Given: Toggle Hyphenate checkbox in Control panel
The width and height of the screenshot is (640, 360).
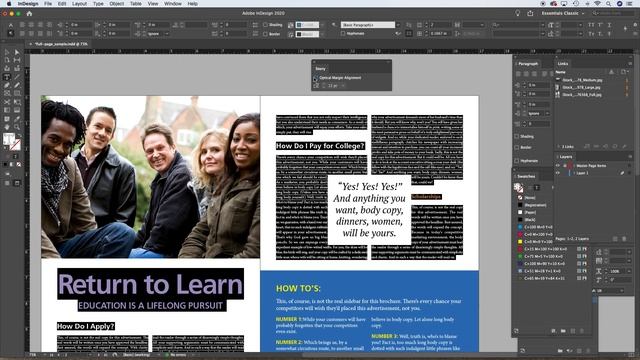Looking at the screenshot, I should 343,33.
